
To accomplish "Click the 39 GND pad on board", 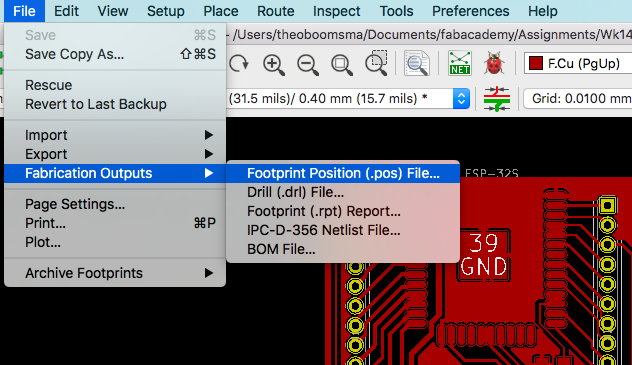I will pyautogui.click(x=484, y=255).
